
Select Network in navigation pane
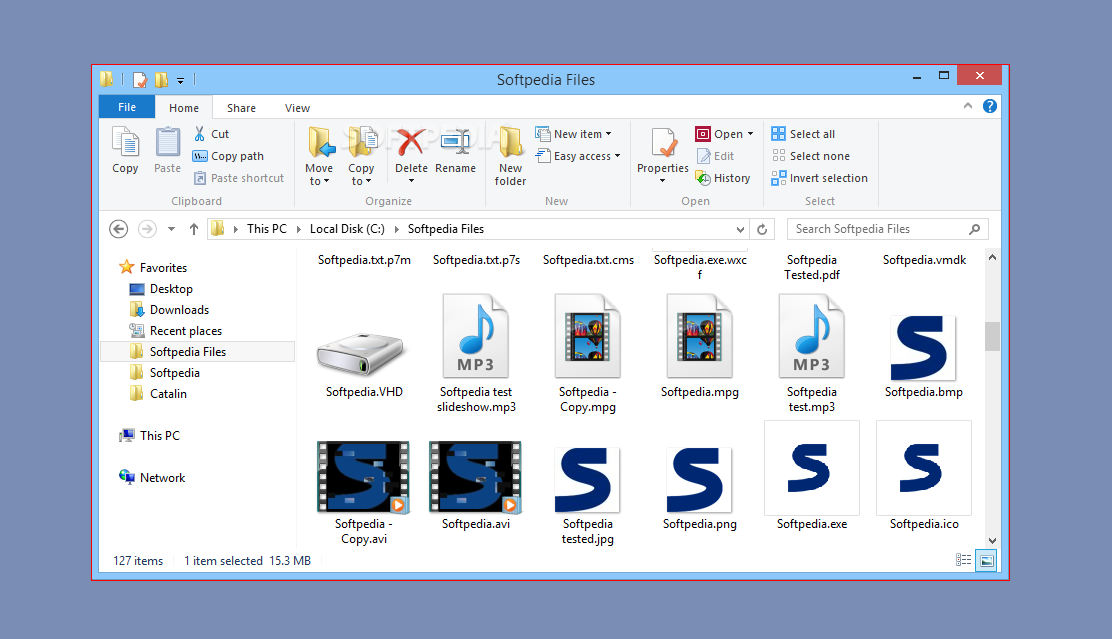click(152, 477)
